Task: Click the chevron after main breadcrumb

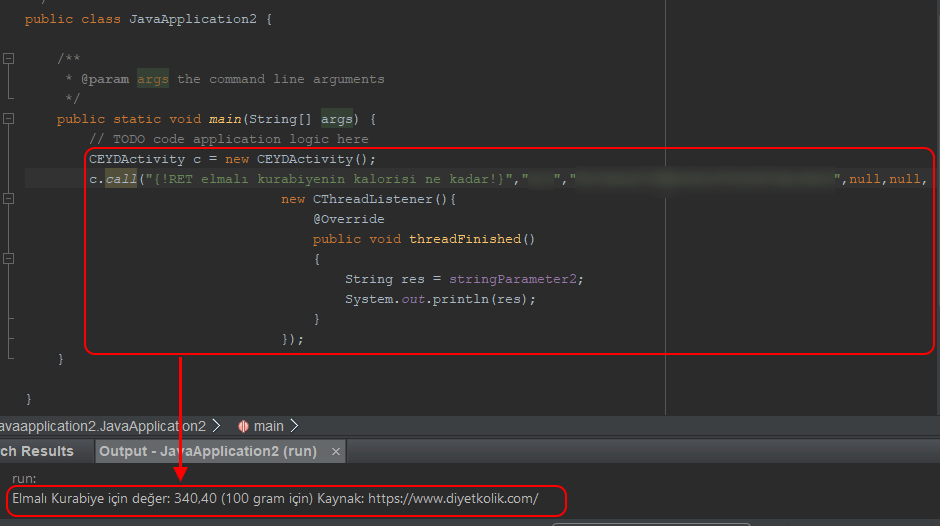Action: point(294,426)
